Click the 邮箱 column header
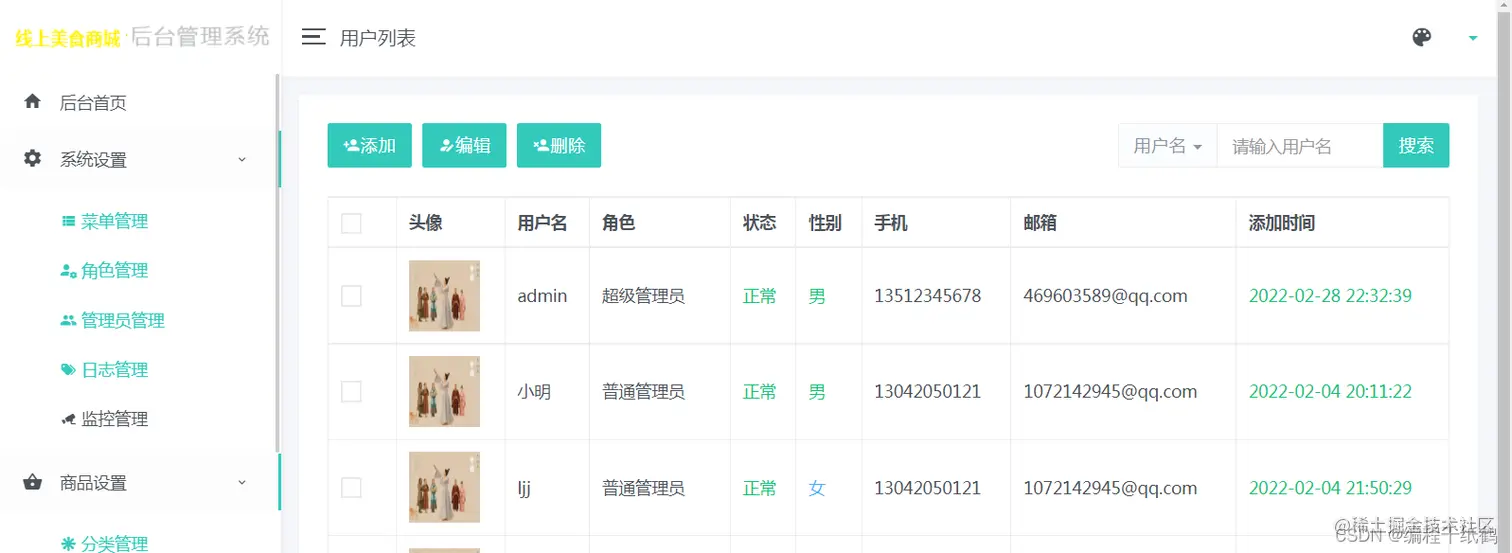The image size is (1512, 553). tap(1040, 223)
